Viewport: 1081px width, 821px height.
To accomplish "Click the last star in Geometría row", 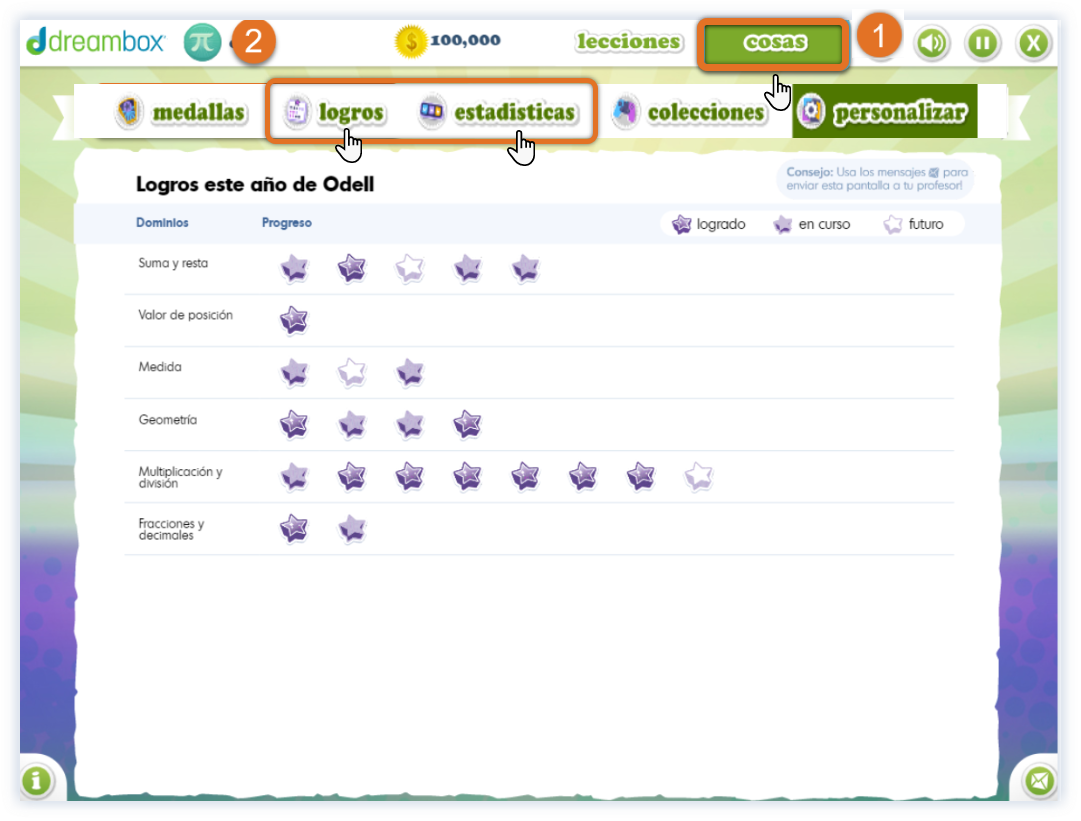I will (x=467, y=425).
